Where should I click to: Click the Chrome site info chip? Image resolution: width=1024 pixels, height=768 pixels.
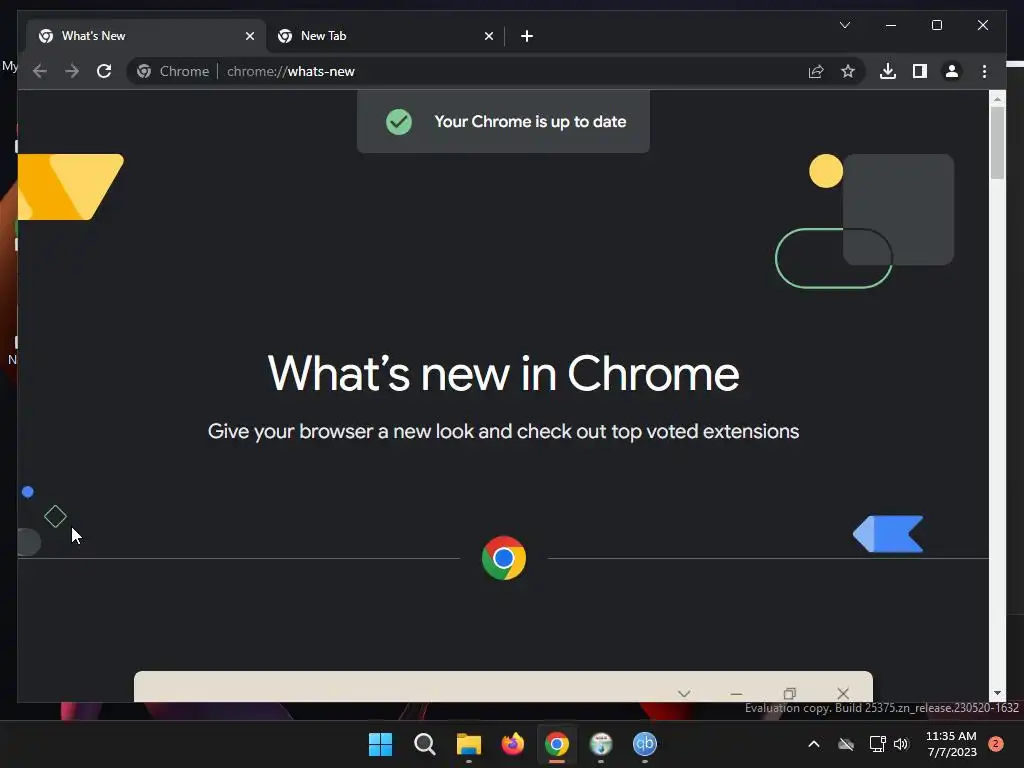(x=173, y=71)
